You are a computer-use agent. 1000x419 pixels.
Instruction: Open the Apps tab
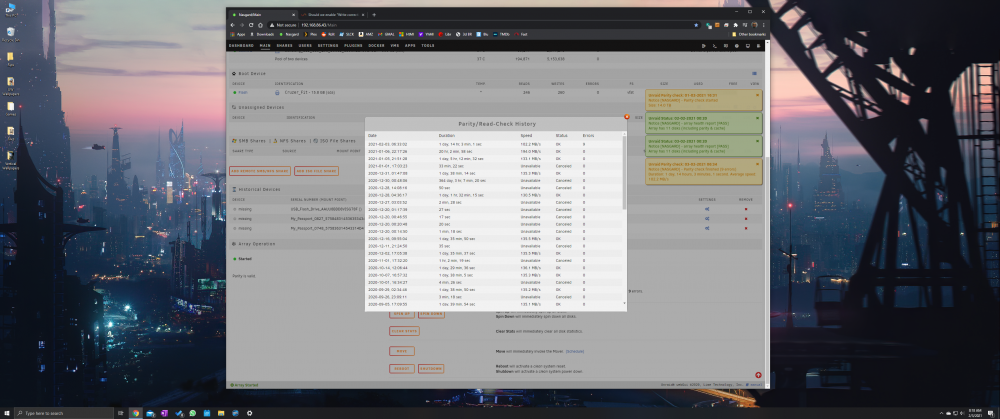[410, 46]
